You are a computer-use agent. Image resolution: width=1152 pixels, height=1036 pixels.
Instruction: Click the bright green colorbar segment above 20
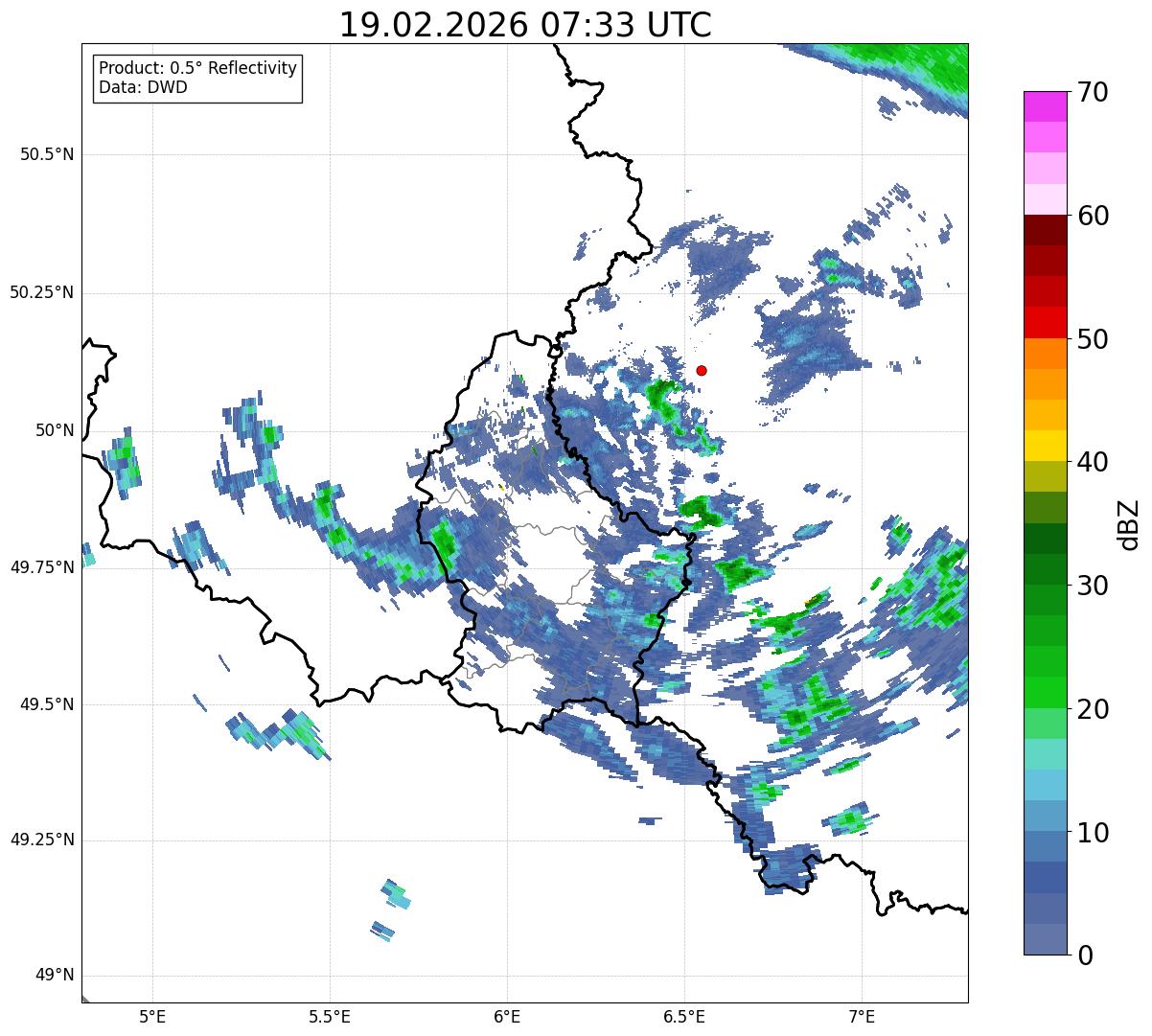click(x=1045, y=693)
